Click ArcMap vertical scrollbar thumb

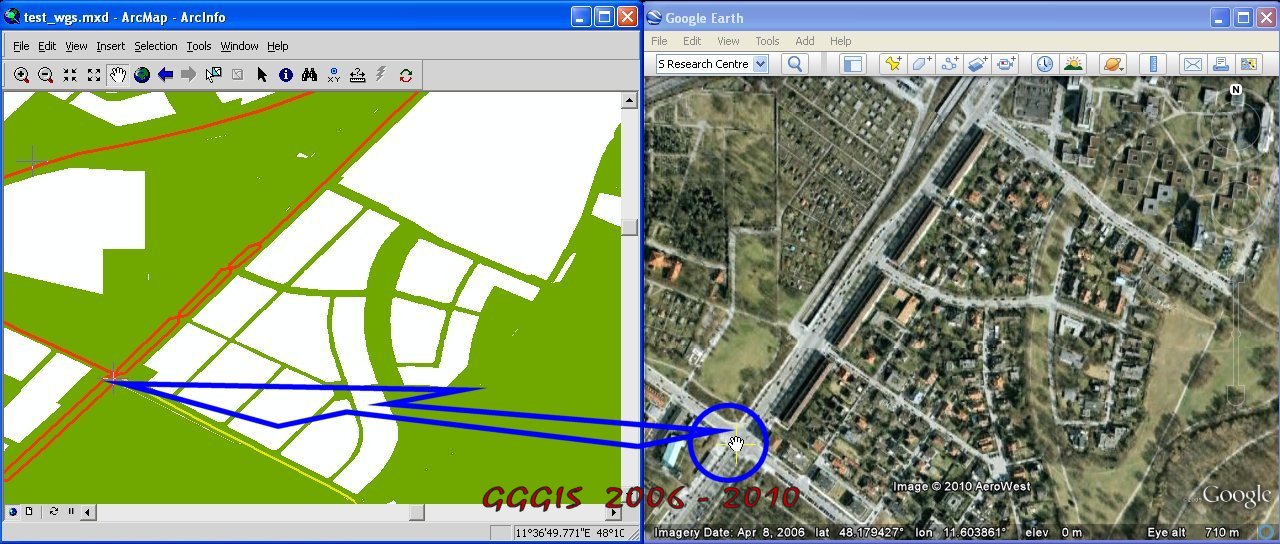coord(629,227)
